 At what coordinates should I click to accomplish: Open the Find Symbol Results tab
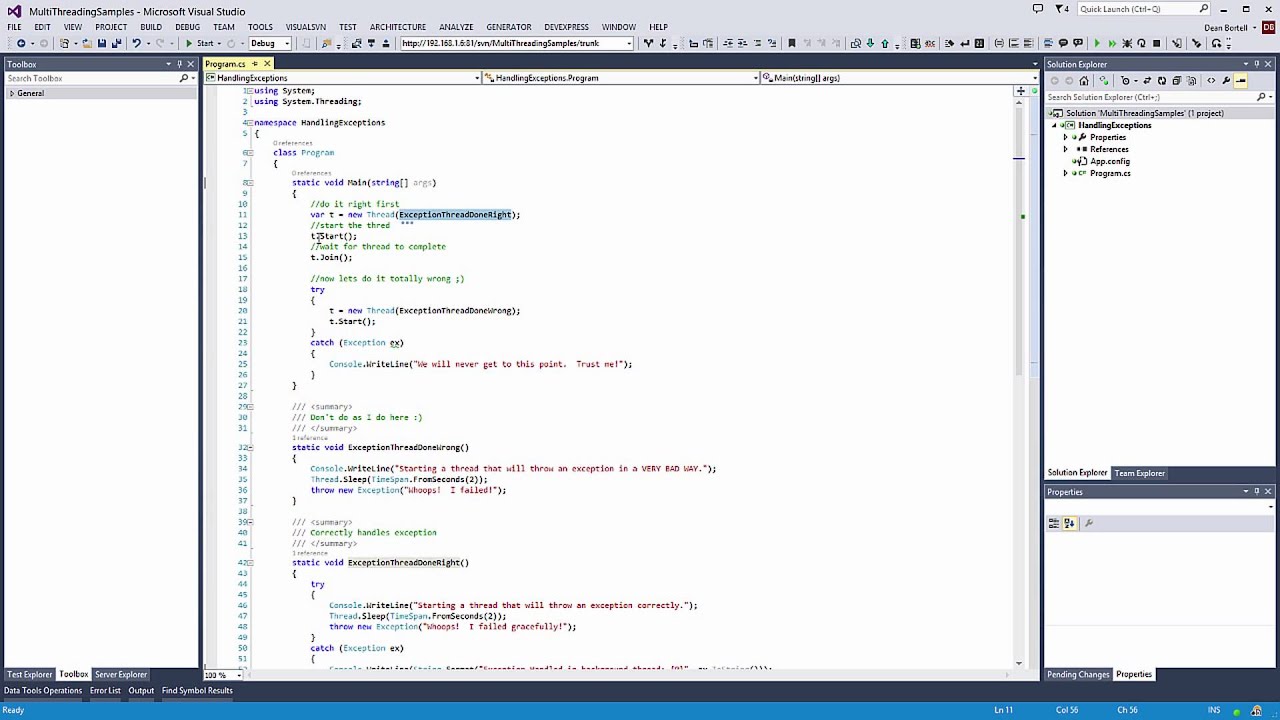pyautogui.click(x=197, y=691)
